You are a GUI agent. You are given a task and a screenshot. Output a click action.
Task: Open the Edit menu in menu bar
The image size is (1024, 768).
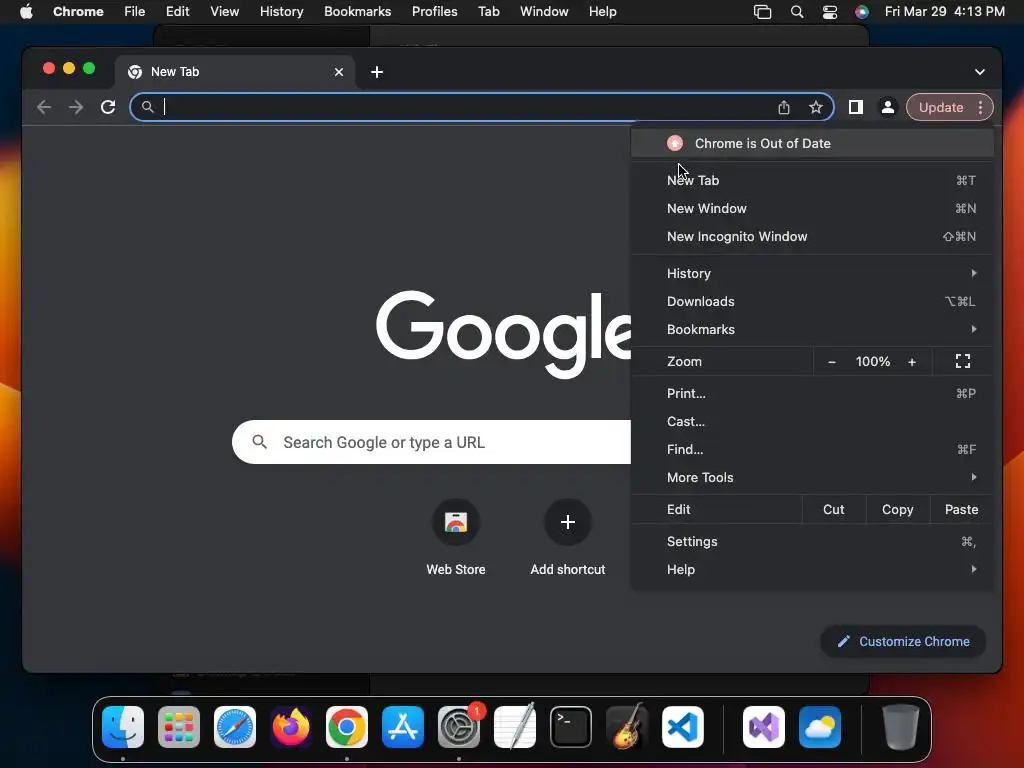pyautogui.click(x=177, y=12)
